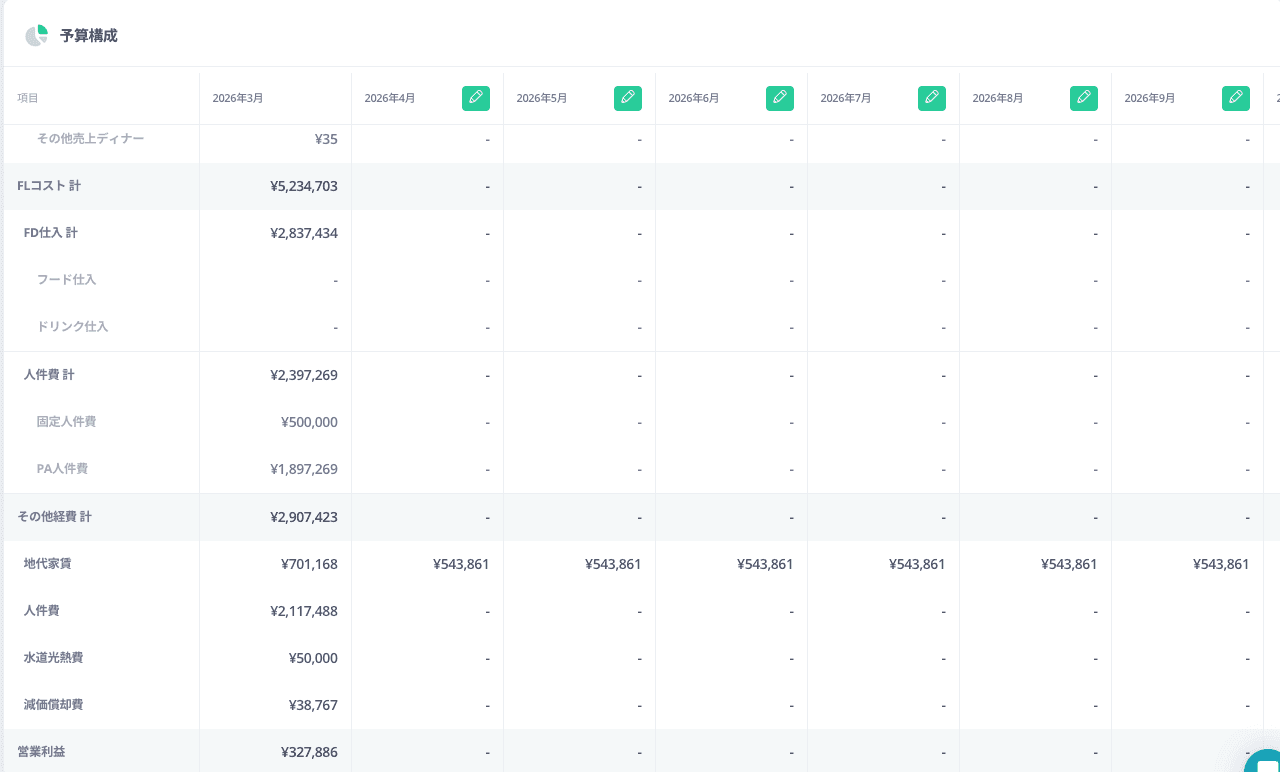Click the edit pencil icon for 2026年5月
The image size is (1280, 772).
click(628, 98)
